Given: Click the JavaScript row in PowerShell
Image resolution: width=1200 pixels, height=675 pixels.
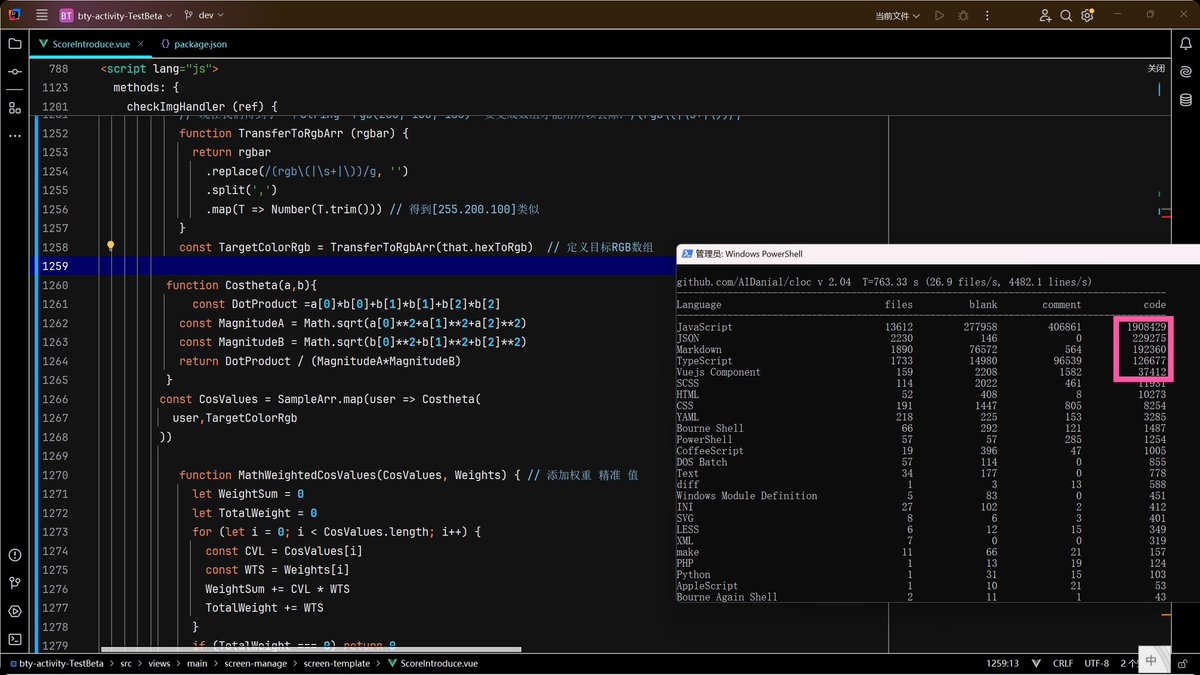Looking at the screenshot, I should point(921,327).
